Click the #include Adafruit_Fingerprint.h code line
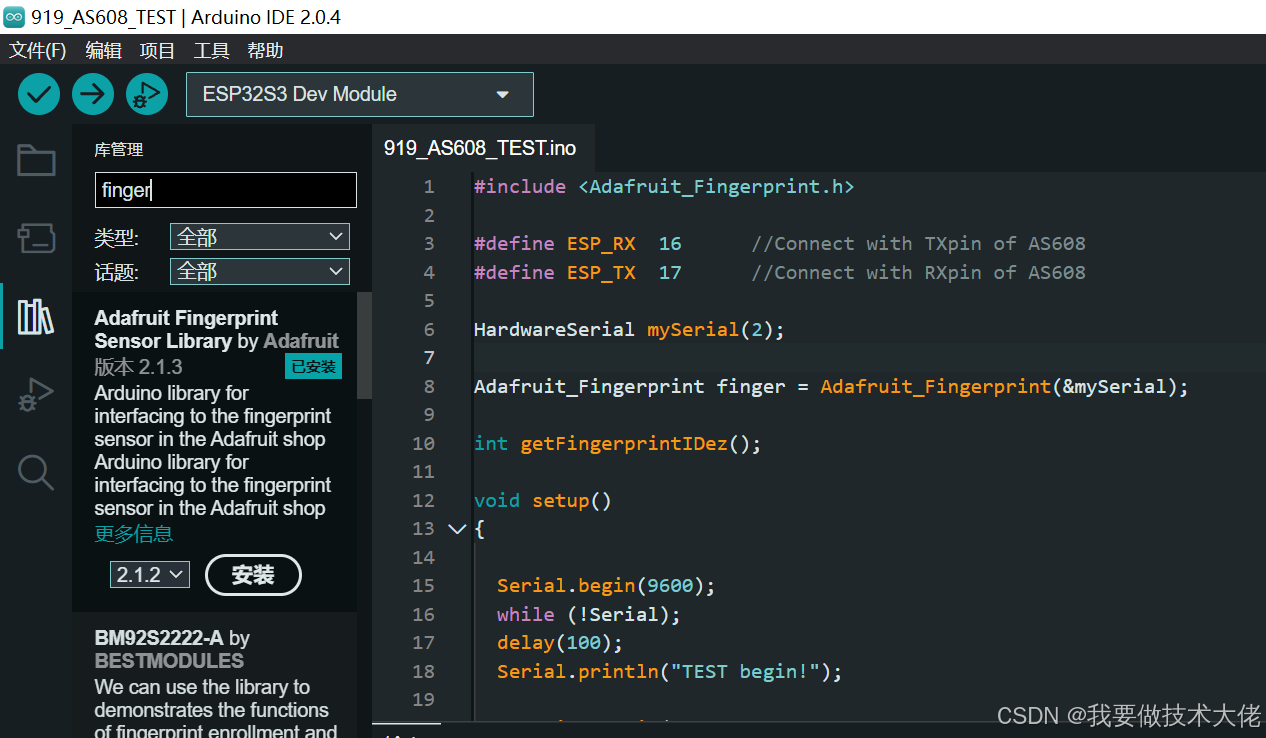 [x=664, y=186]
